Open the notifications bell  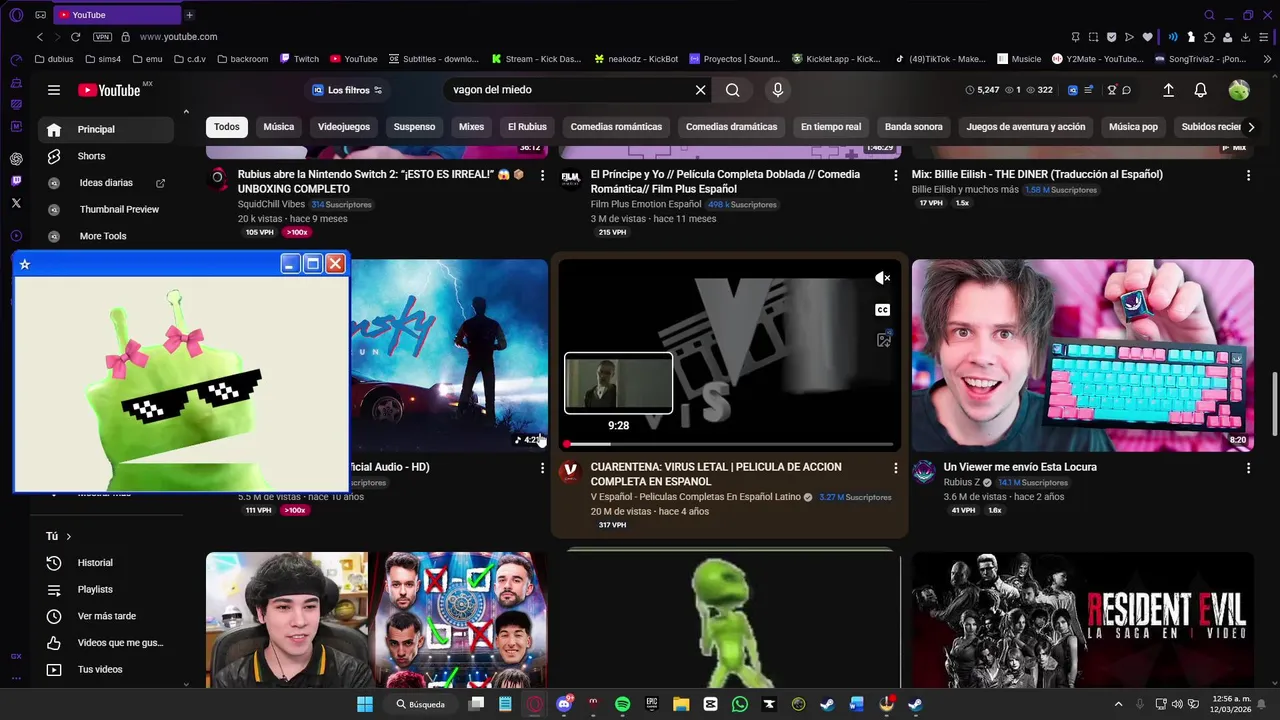pyautogui.click(x=1201, y=90)
